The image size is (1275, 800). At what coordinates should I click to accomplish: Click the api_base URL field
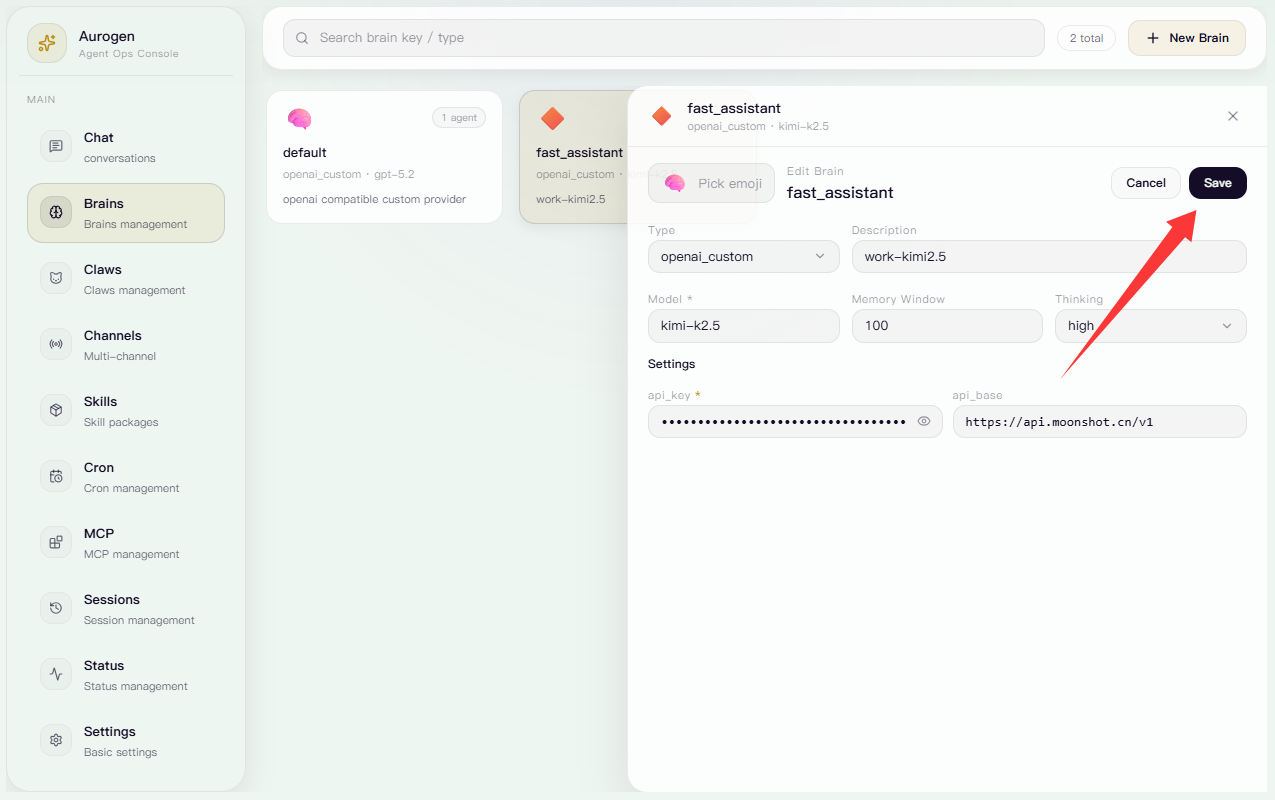click(1100, 421)
